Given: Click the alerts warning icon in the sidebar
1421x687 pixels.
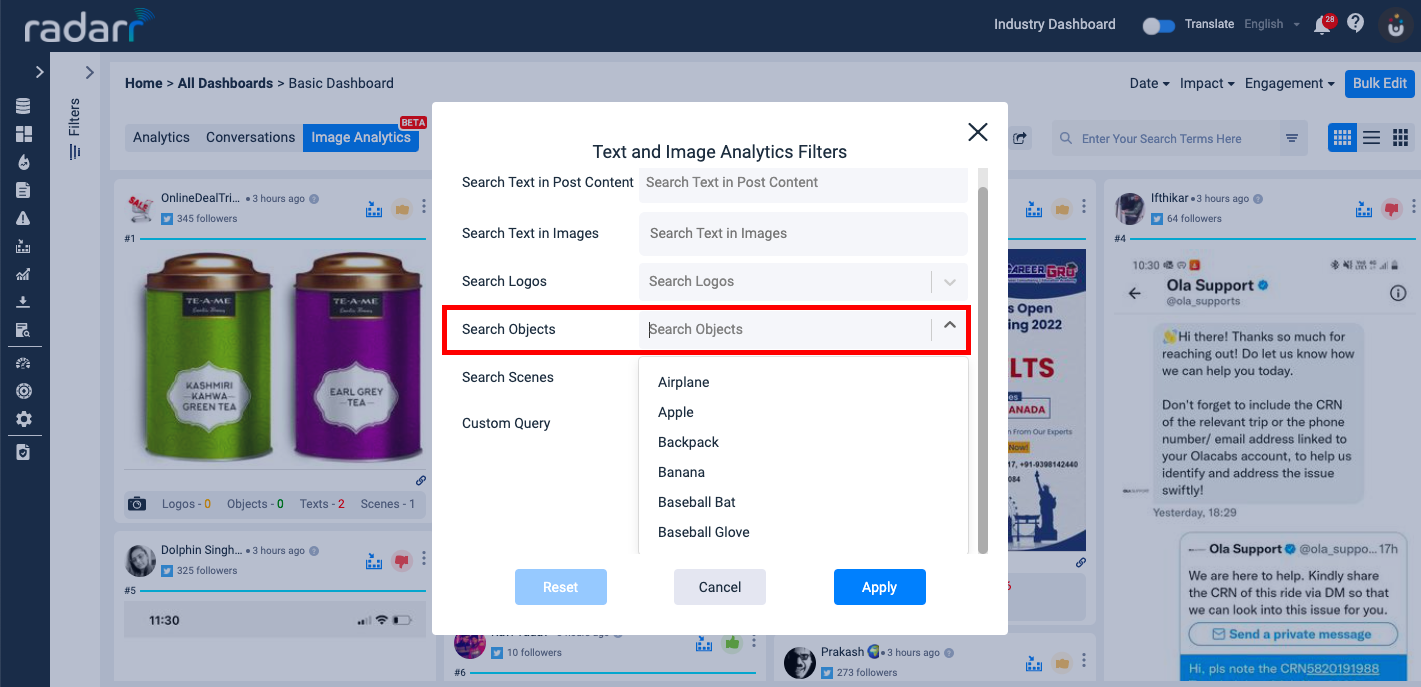Looking at the screenshot, I should (x=24, y=217).
